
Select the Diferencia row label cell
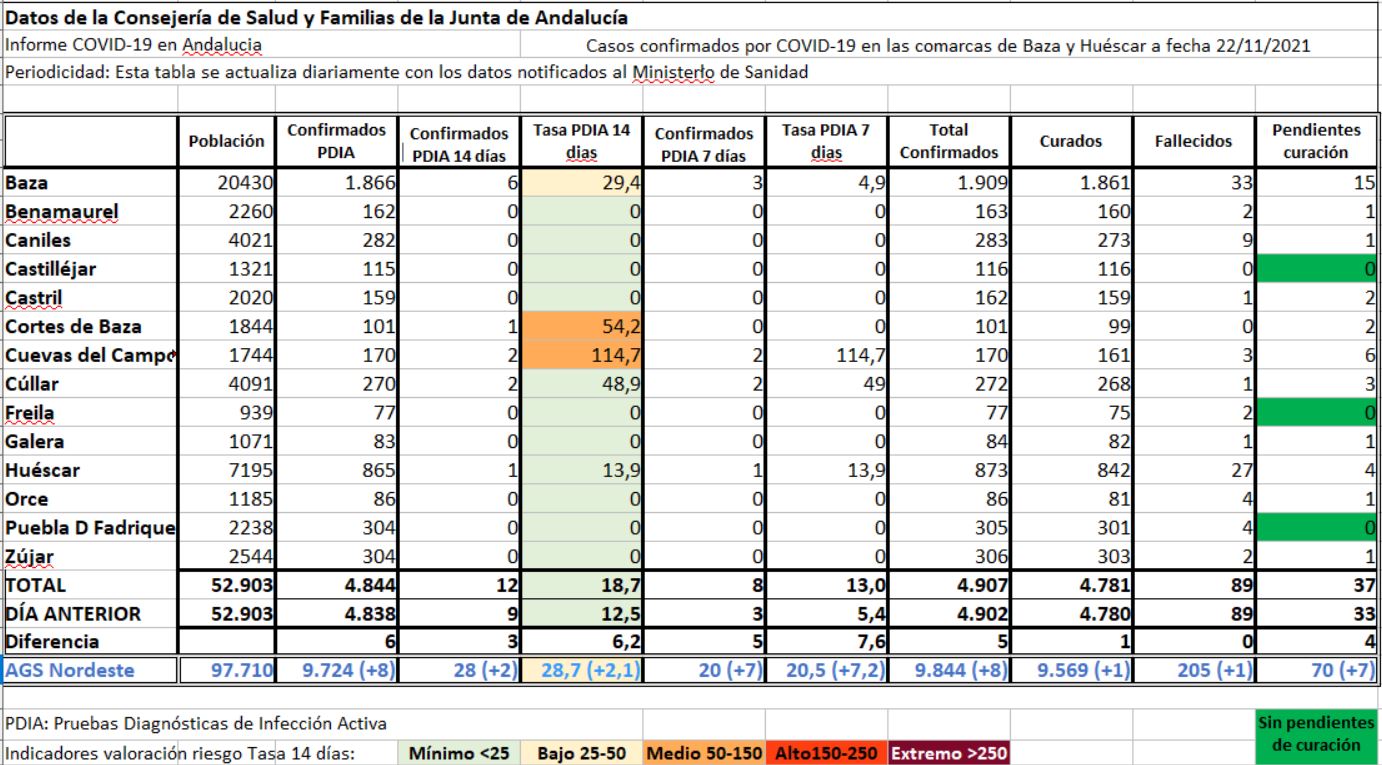90,641
